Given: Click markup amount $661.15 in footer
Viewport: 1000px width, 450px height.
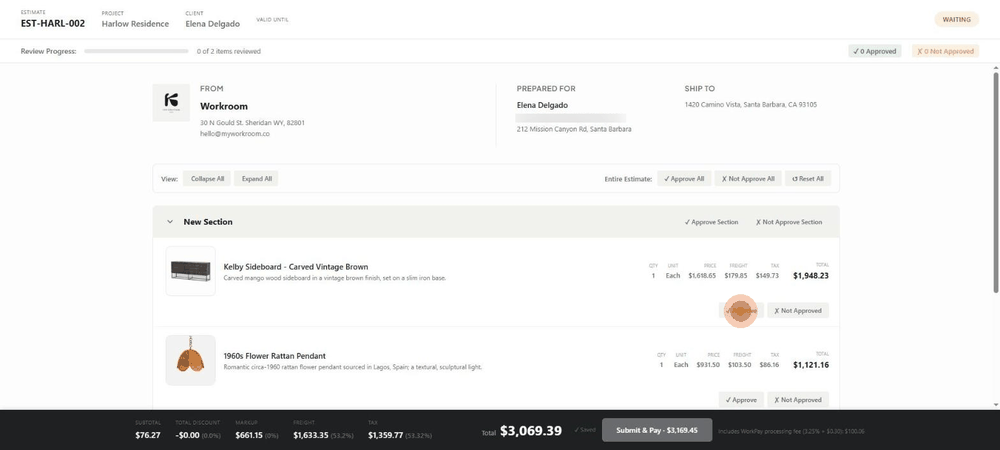Looking at the screenshot, I should pyautogui.click(x=248, y=435).
